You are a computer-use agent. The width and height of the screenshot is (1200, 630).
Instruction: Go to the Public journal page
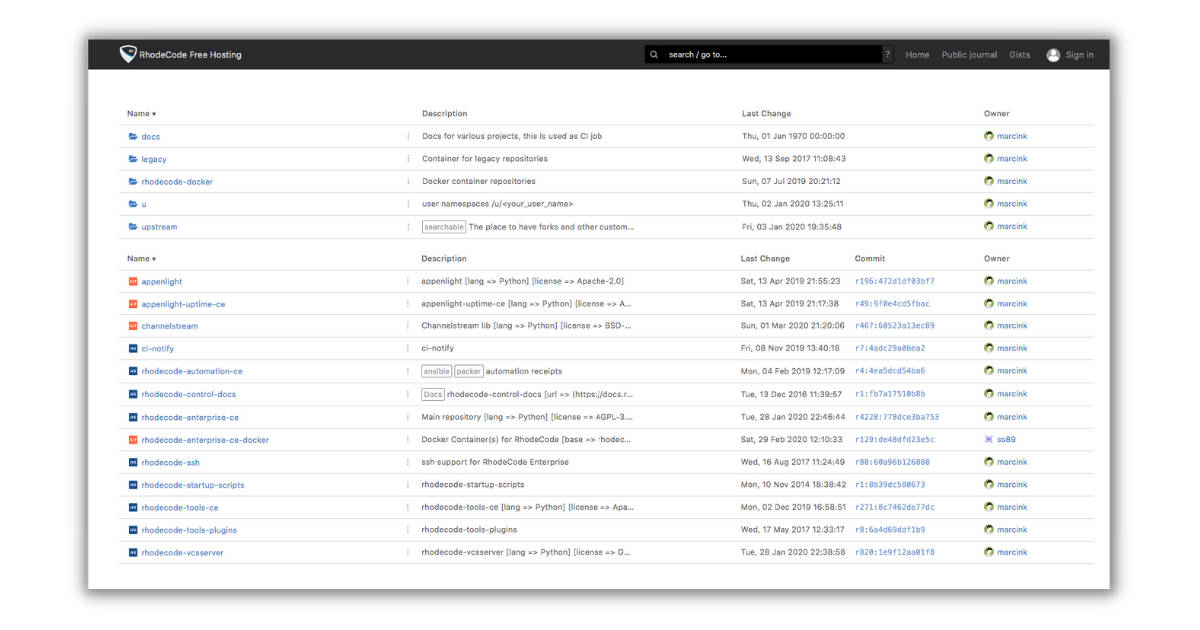pos(968,54)
